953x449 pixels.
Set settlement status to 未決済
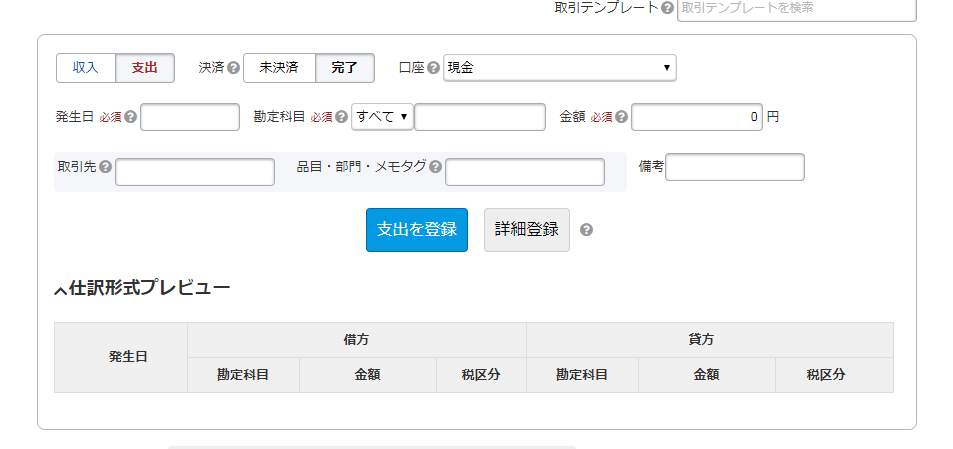click(x=279, y=68)
